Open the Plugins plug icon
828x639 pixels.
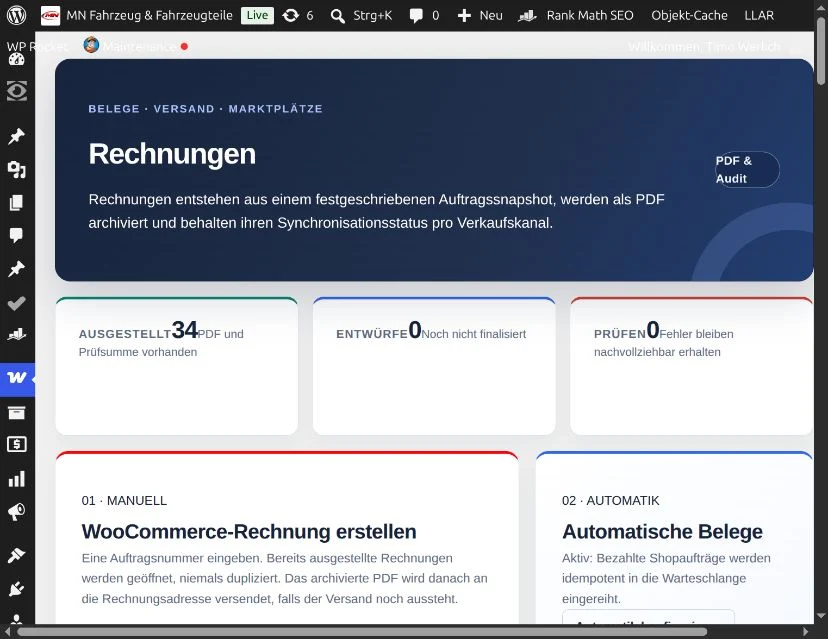point(16,588)
